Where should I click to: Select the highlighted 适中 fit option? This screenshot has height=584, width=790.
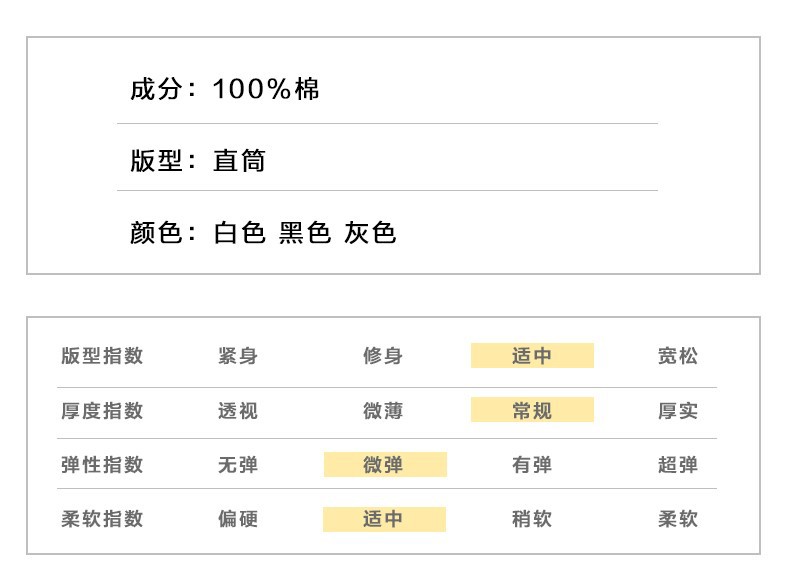coord(532,356)
